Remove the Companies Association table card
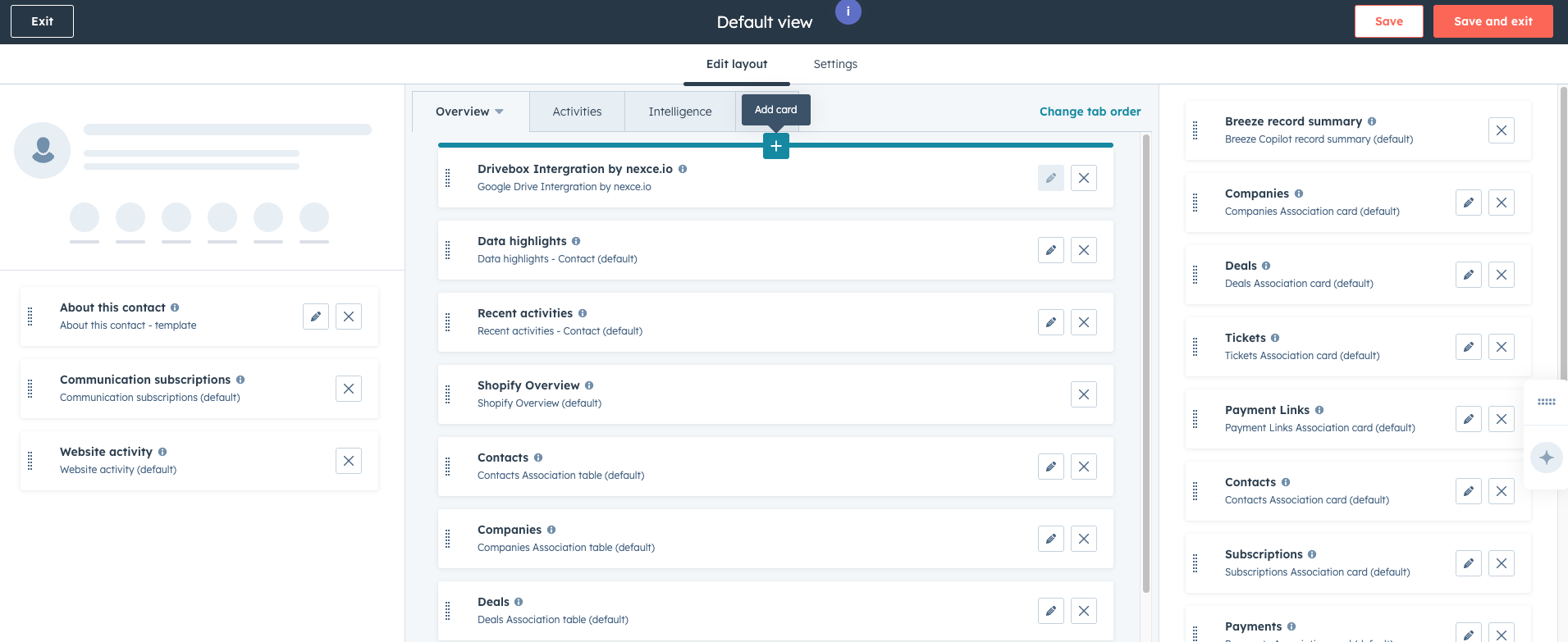 click(1083, 539)
